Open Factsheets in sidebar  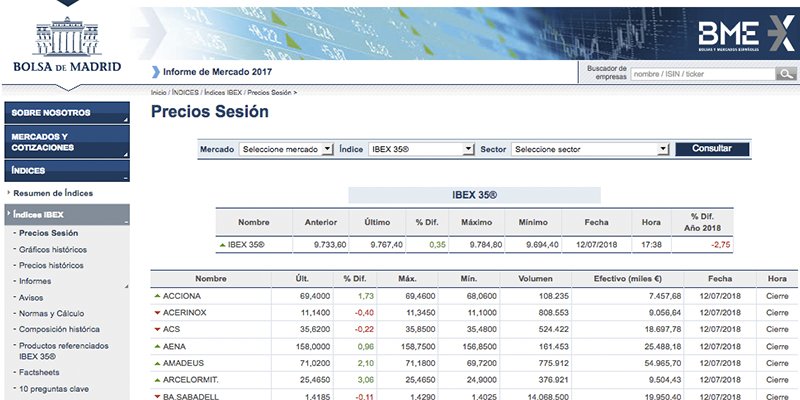point(39,372)
